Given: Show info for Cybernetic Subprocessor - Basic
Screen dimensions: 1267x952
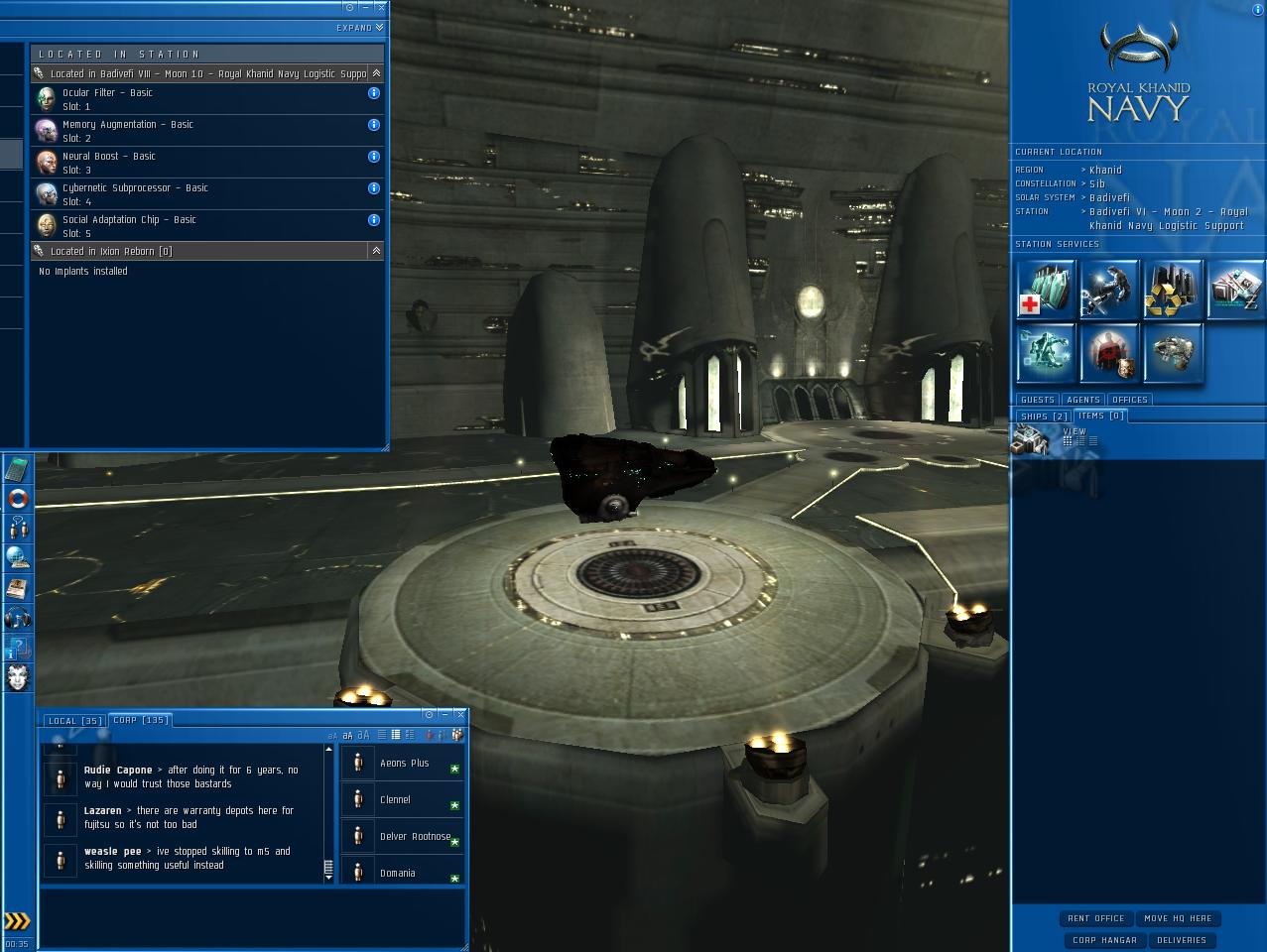Looking at the screenshot, I should pyautogui.click(x=374, y=188).
